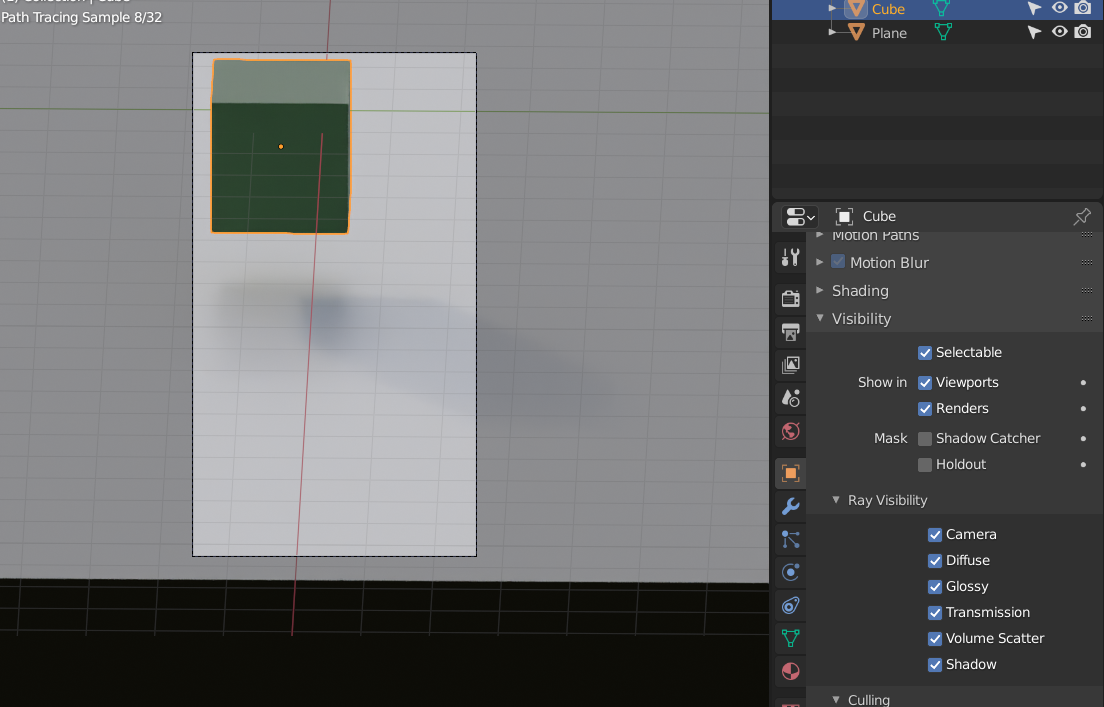Screen dimensions: 1104x707
Task: Disable the Plane in renders via its camera icon
Action: [1083, 32]
